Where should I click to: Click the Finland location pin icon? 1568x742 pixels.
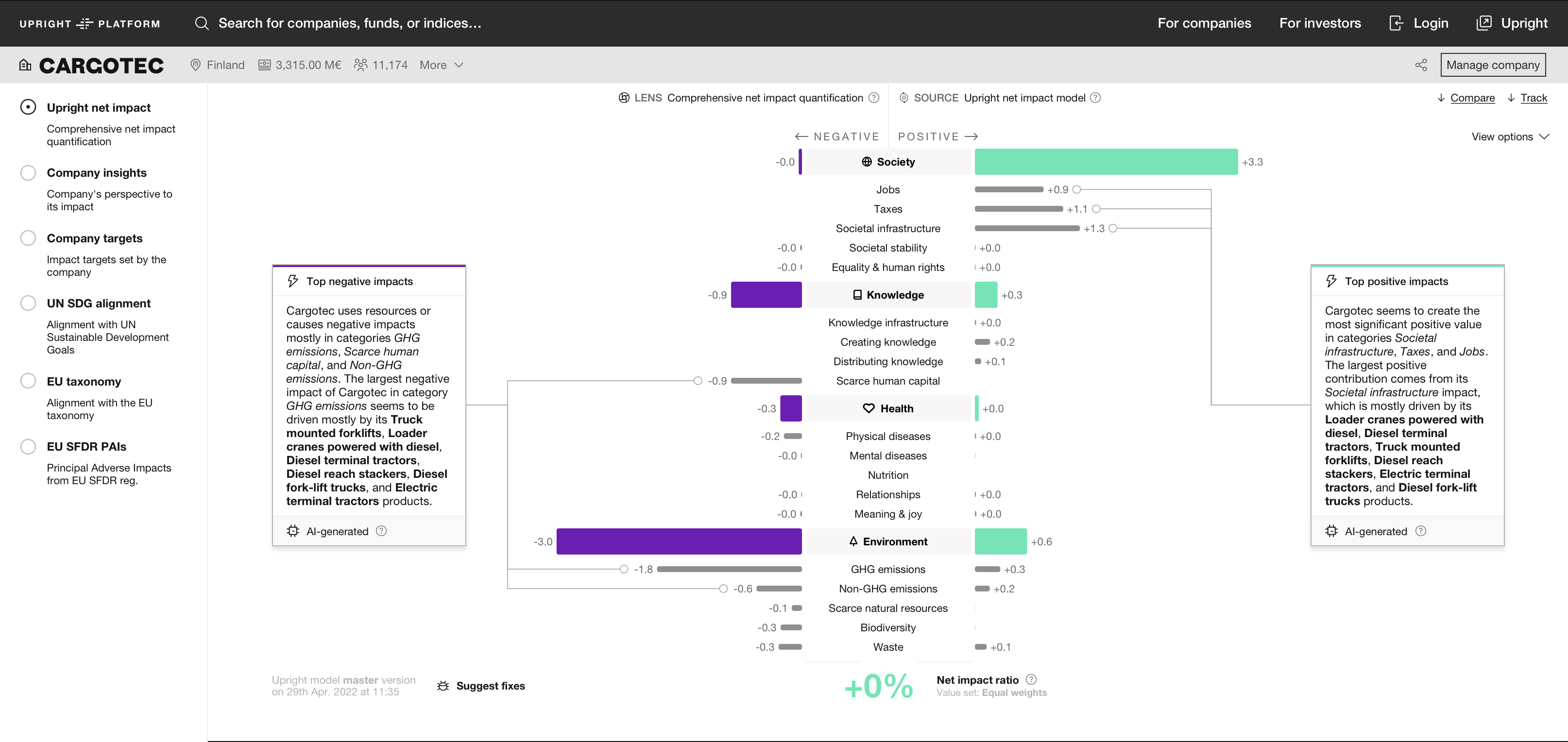point(195,65)
